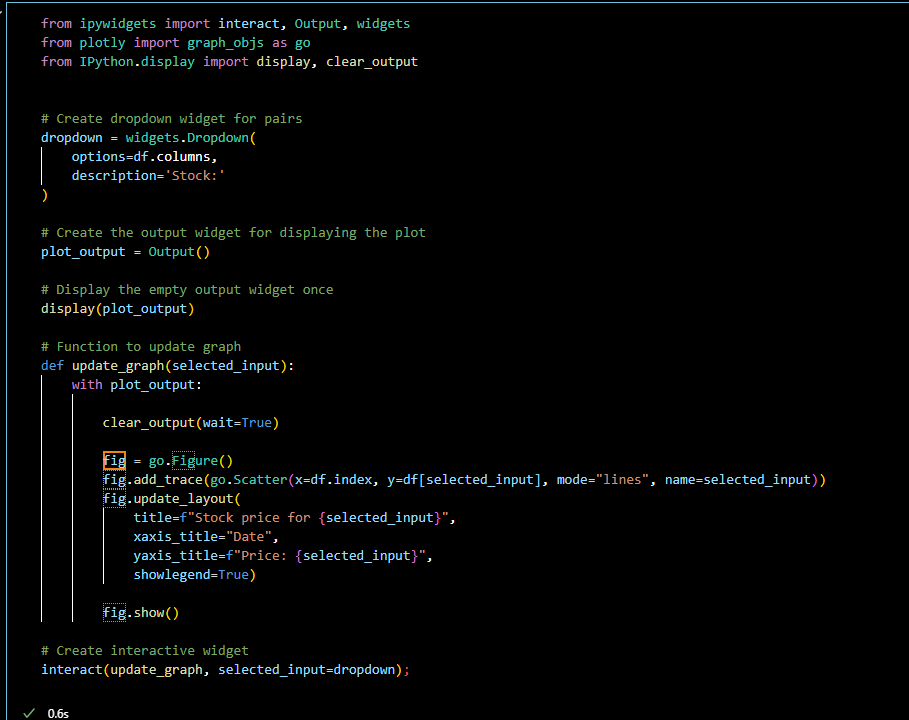Screen dimensions: 909x720
Task: Click 'selected_input=dropdown' in the interact call
Action: 306,670
